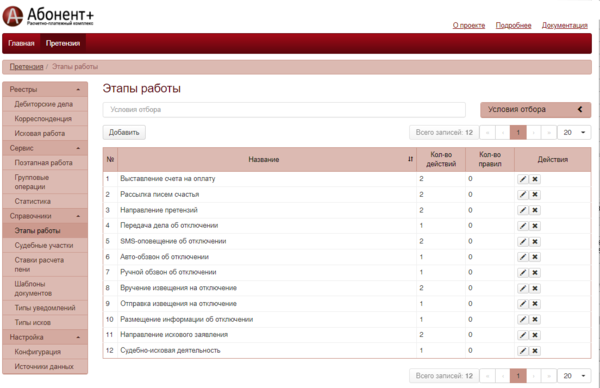Viewport: 600px width, 388px height.
Task: Go to last page in top pagination
Action: point(549,132)
